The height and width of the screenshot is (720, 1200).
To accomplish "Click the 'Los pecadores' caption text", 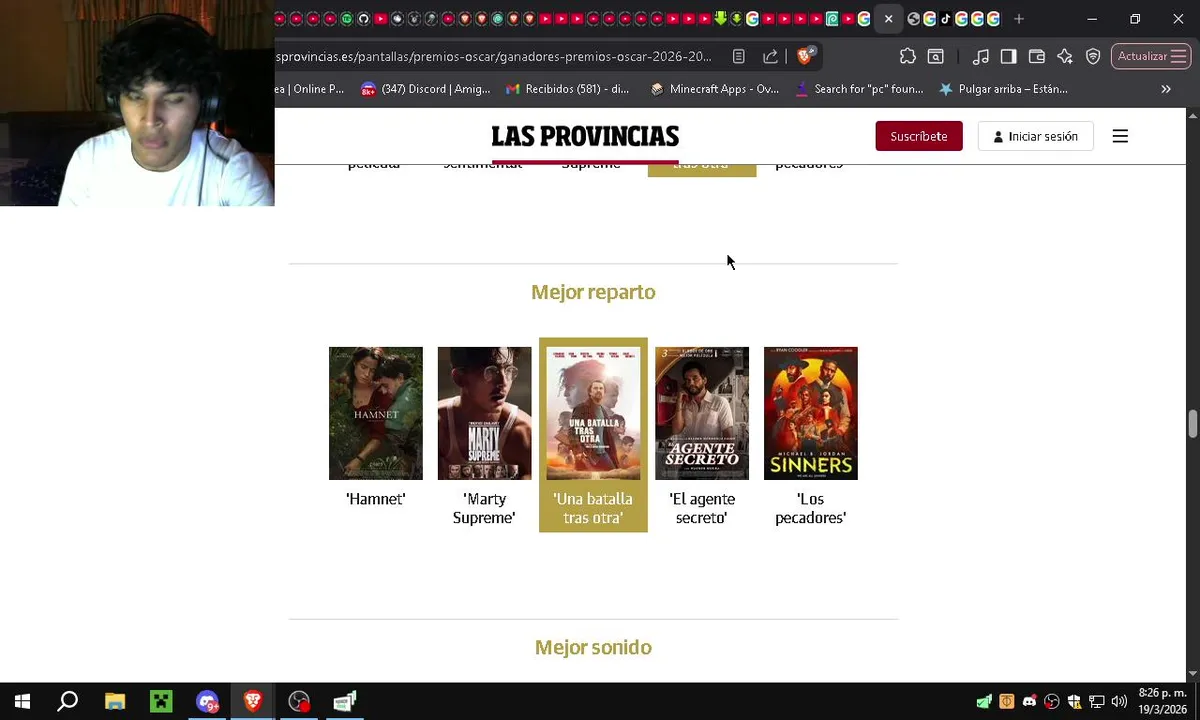I will coord(811,508).
